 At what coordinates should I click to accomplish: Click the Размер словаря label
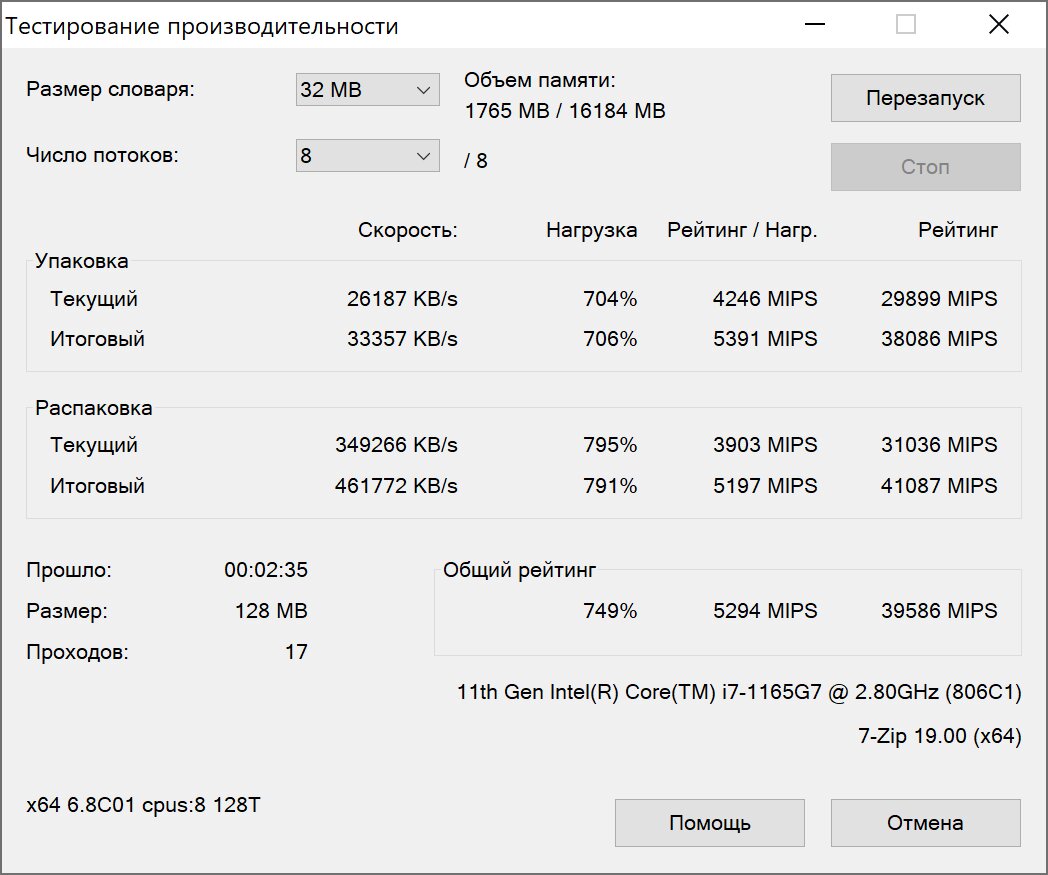click(110, 89)
